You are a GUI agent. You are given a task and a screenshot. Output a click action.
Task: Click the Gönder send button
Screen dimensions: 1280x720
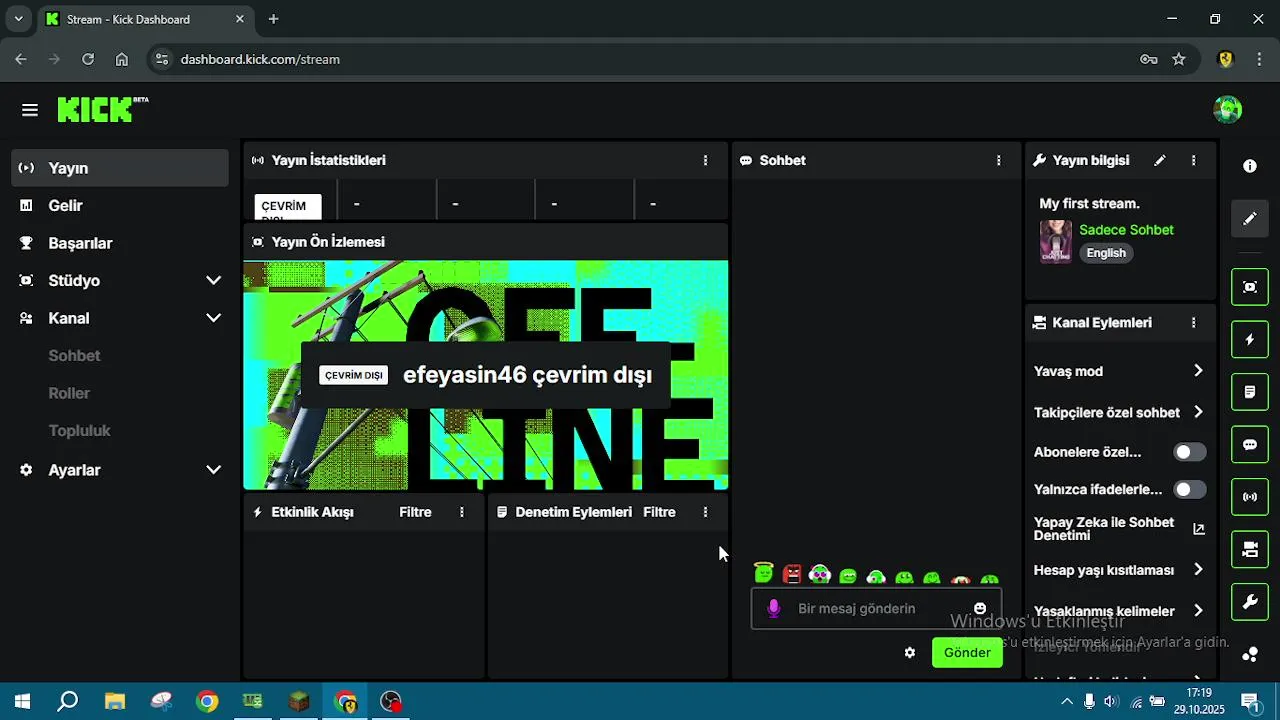click(x=967, y=653)
